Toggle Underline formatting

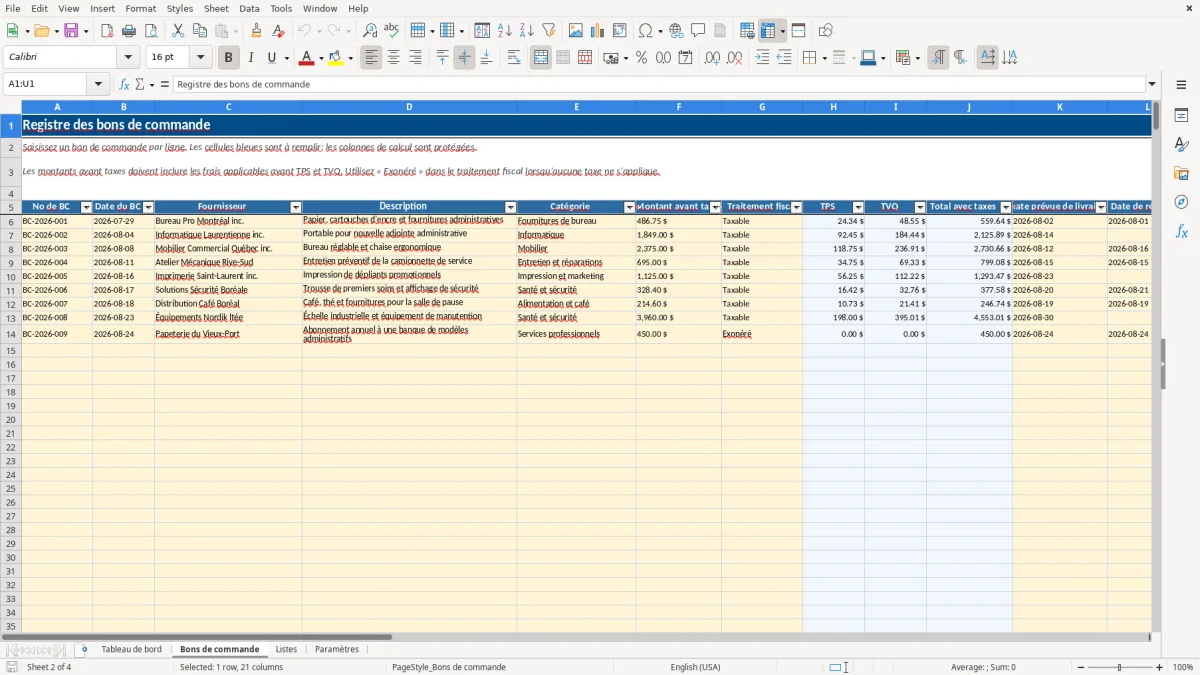pos(272,58)
